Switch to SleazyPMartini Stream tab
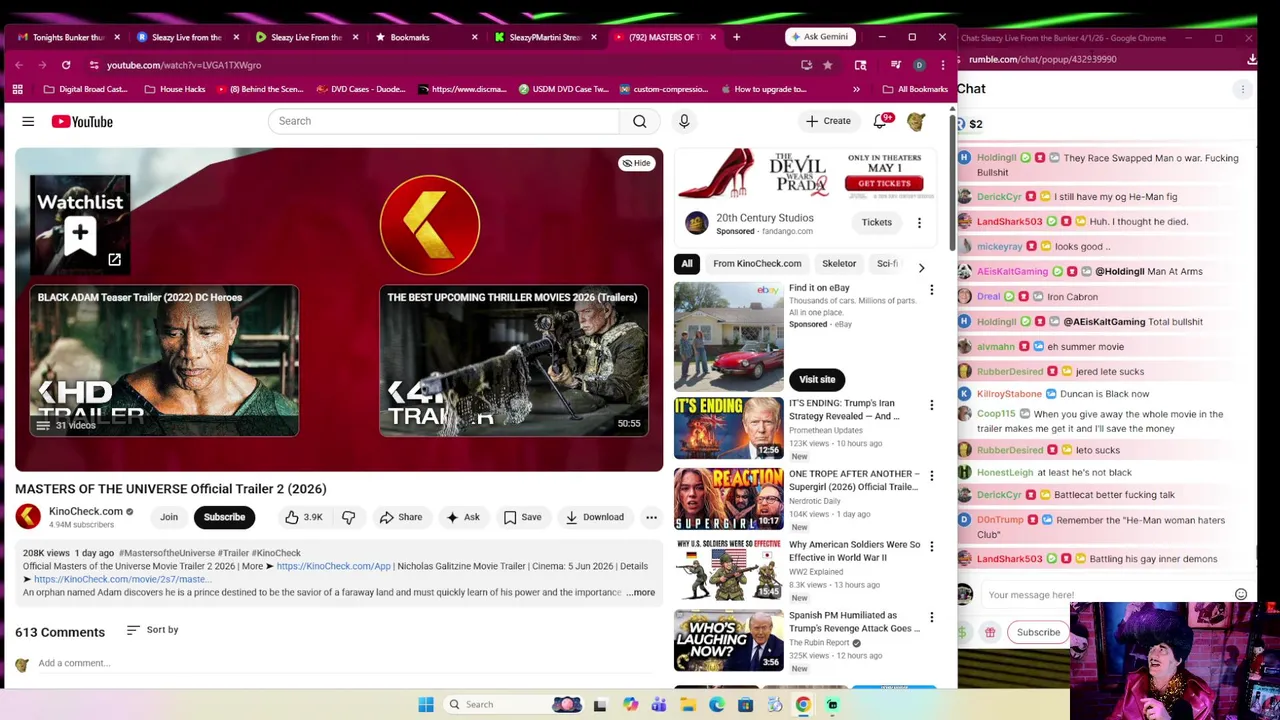The height and width of the screenshot is (720, 1280). (x=543, y=38)
